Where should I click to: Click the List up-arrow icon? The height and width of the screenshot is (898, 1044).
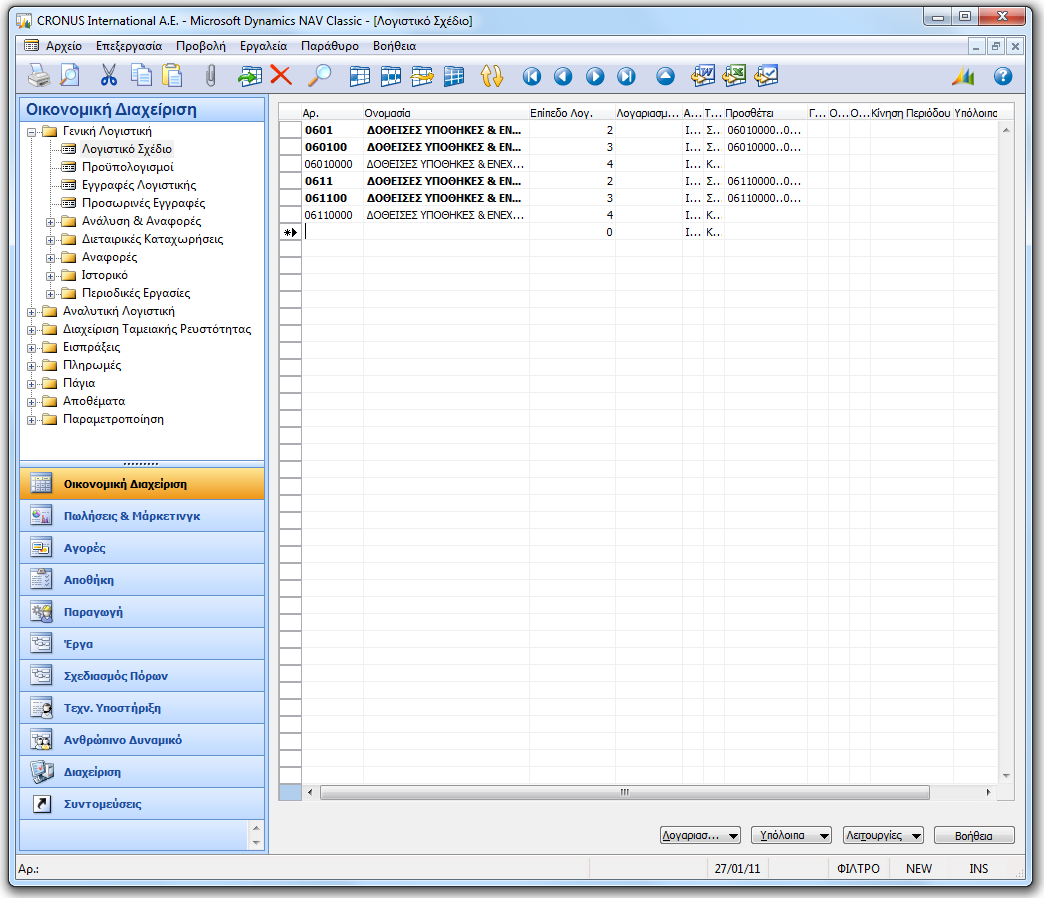tap(665, 77)
